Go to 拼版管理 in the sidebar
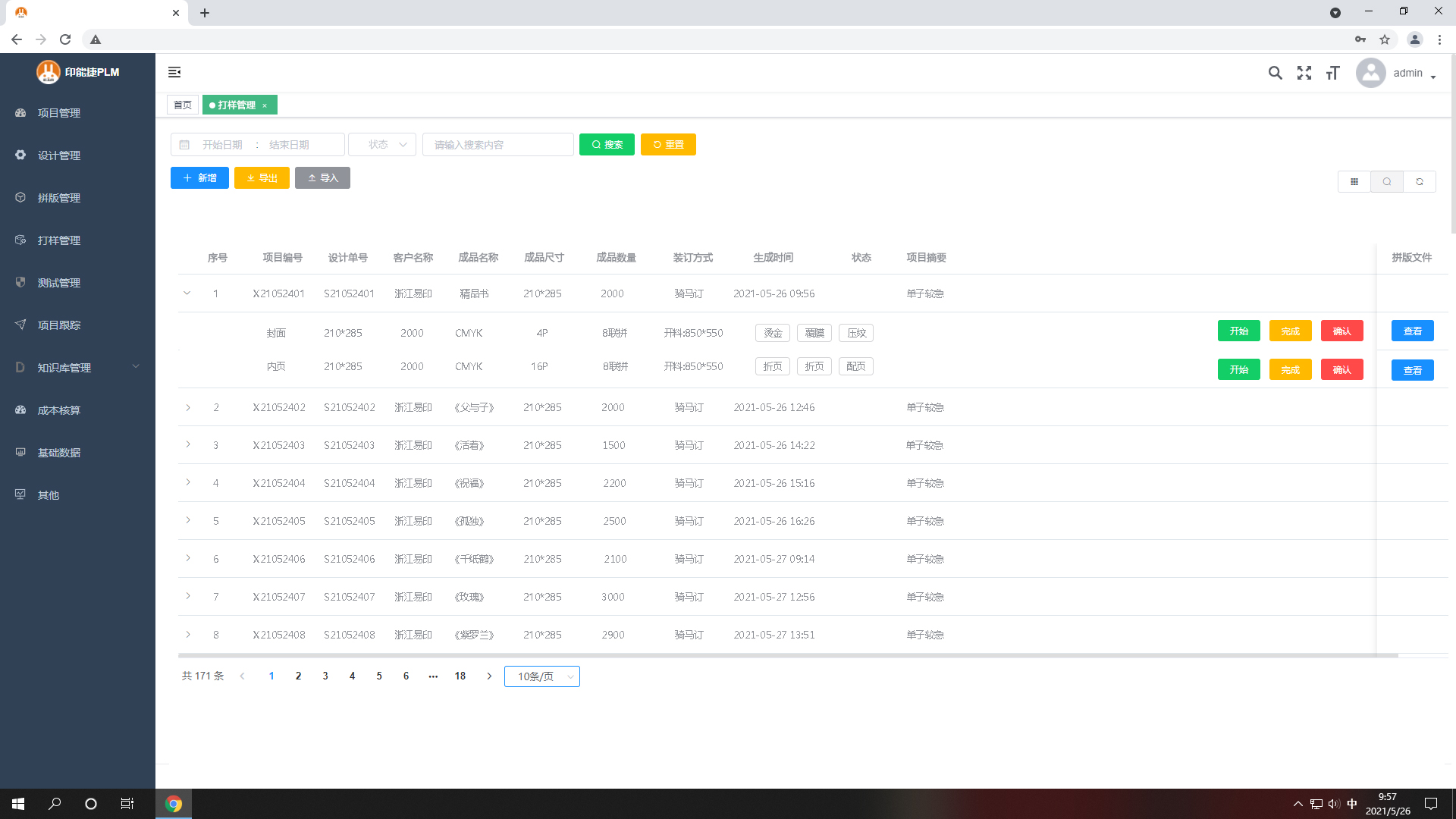Viewport: 1456px width, 819px height. click(59, 198)
